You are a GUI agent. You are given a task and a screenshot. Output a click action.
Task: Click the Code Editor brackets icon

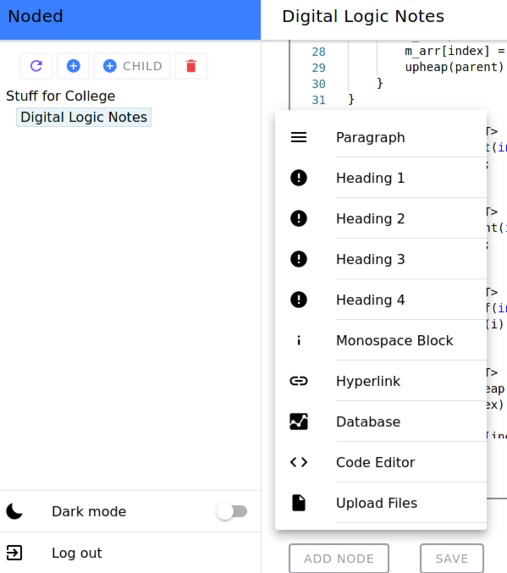[299, 462]
